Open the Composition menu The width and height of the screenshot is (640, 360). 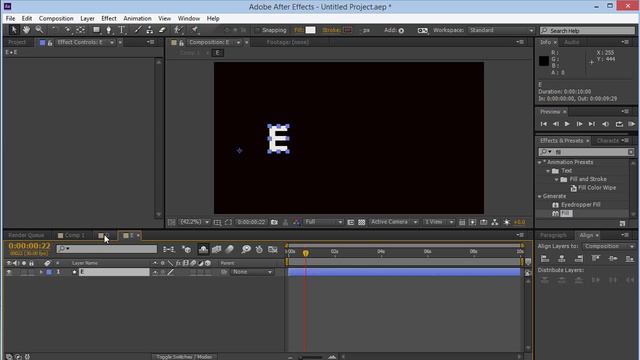56,18
